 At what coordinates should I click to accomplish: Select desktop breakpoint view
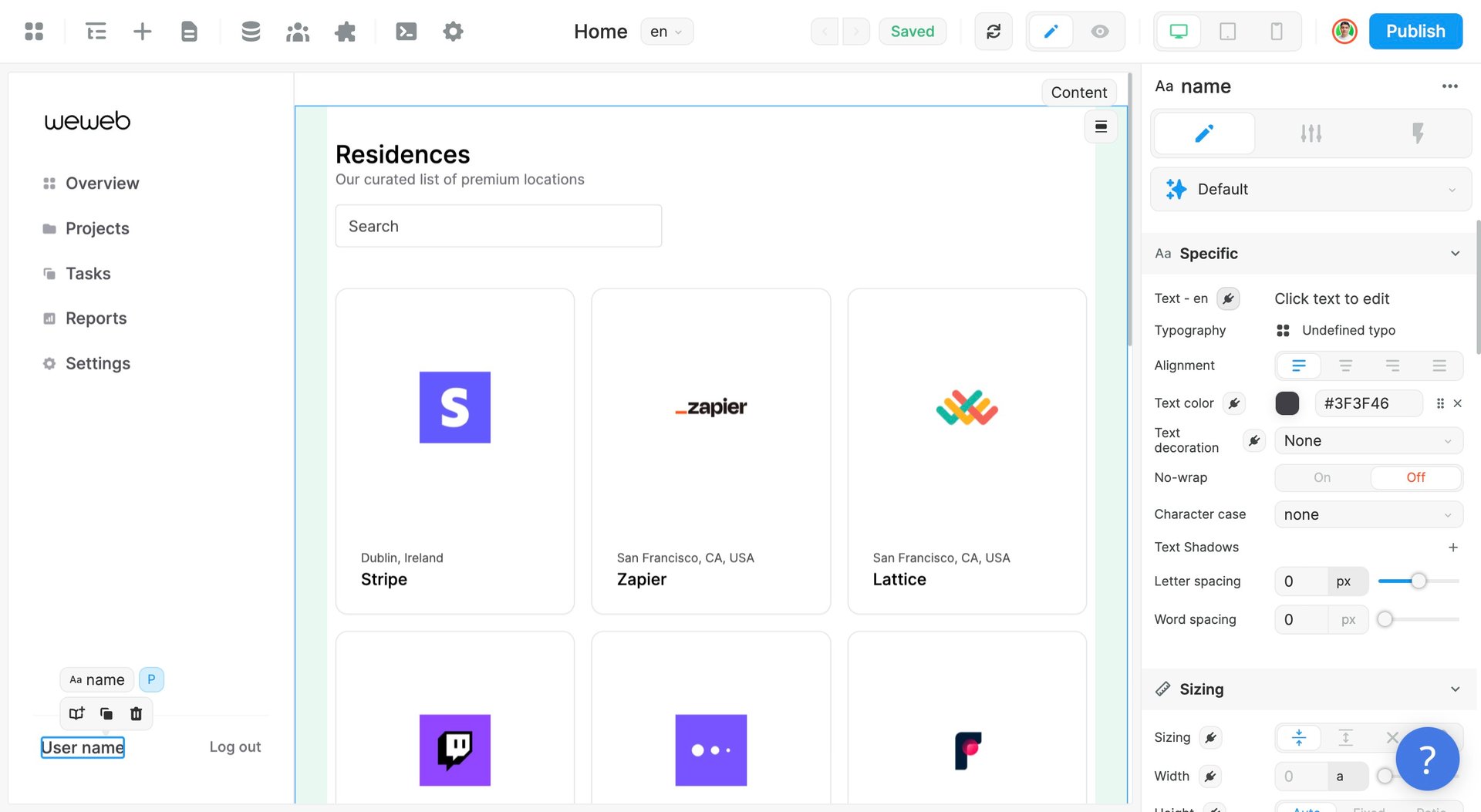pyautogui.click(x=1179, y=32)
